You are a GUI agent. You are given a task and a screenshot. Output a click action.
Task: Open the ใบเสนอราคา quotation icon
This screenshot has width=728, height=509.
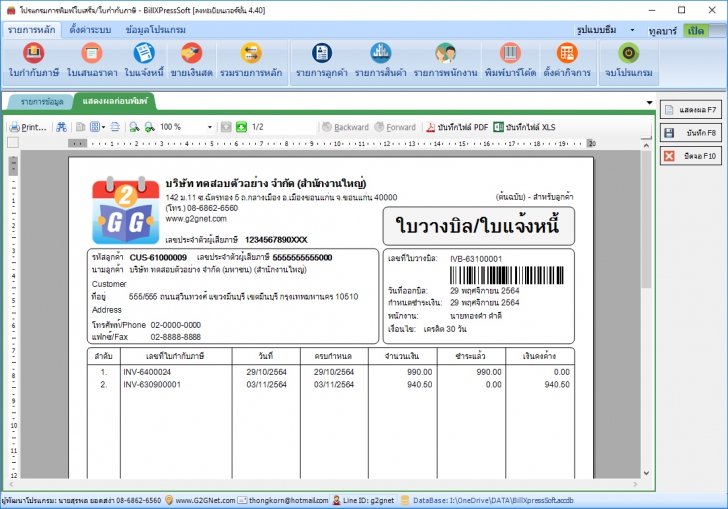click(91, 60)
